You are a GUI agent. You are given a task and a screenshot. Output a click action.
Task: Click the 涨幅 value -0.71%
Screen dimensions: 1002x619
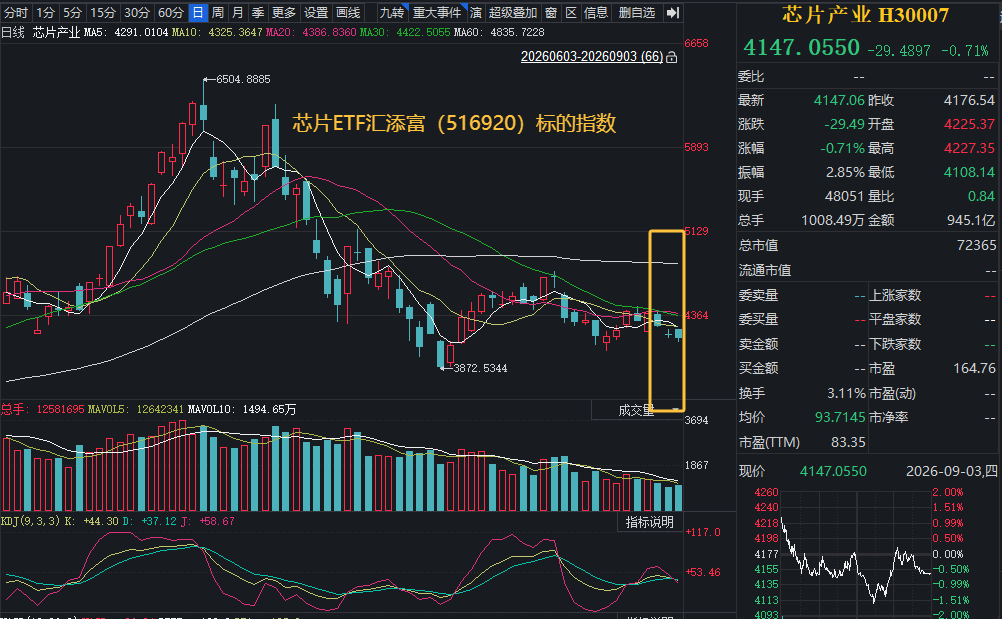[x=842, y=148]
